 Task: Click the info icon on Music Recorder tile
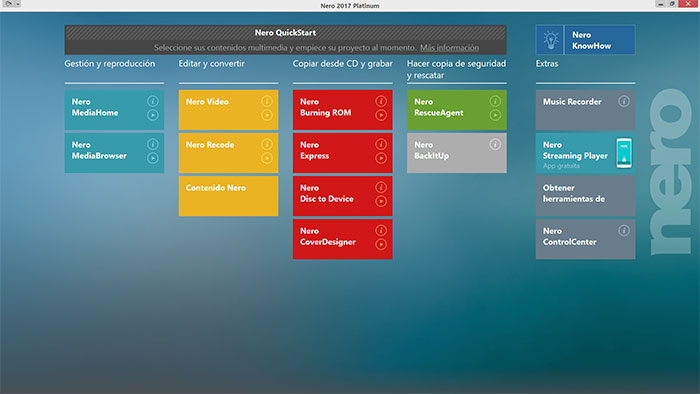(624, 101)
